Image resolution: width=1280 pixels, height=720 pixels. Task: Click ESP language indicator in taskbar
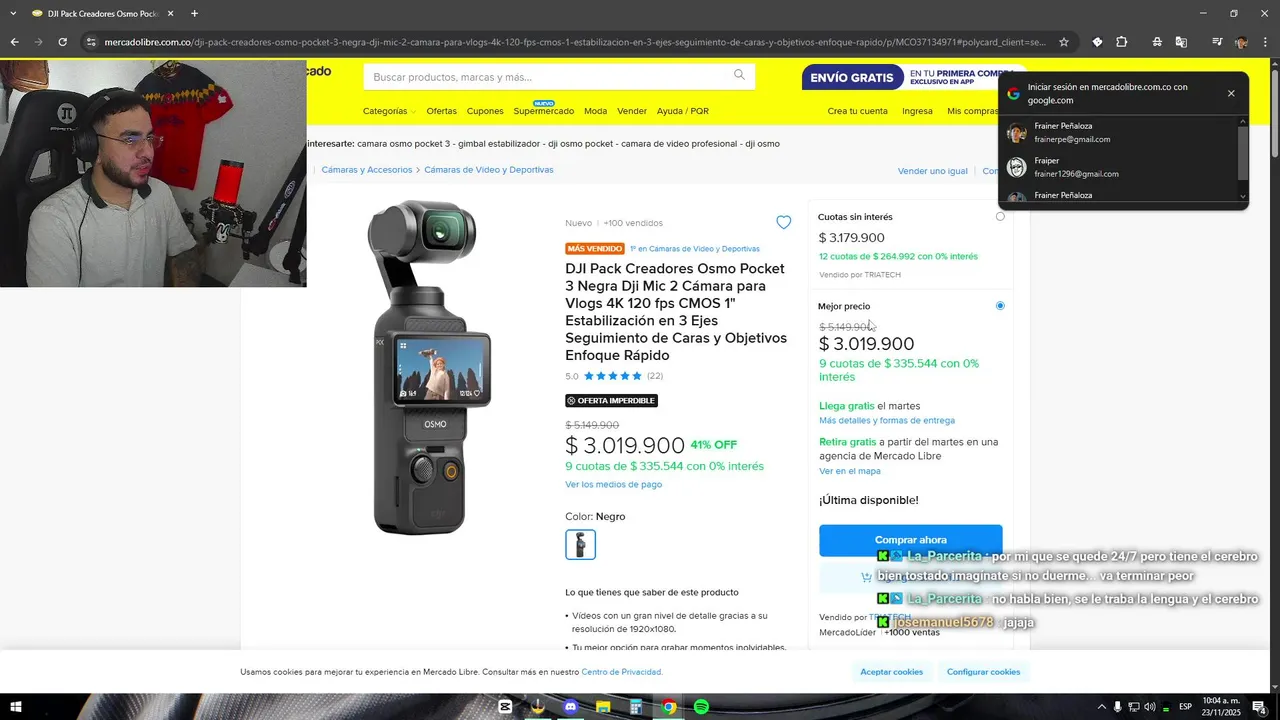[x=1186, y=707]
